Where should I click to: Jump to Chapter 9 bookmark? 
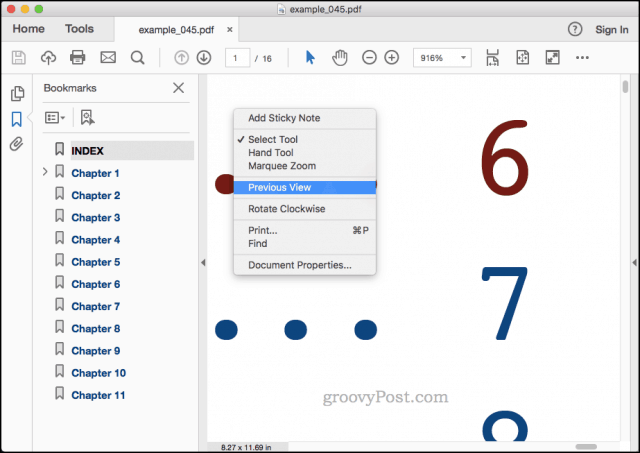96,351
